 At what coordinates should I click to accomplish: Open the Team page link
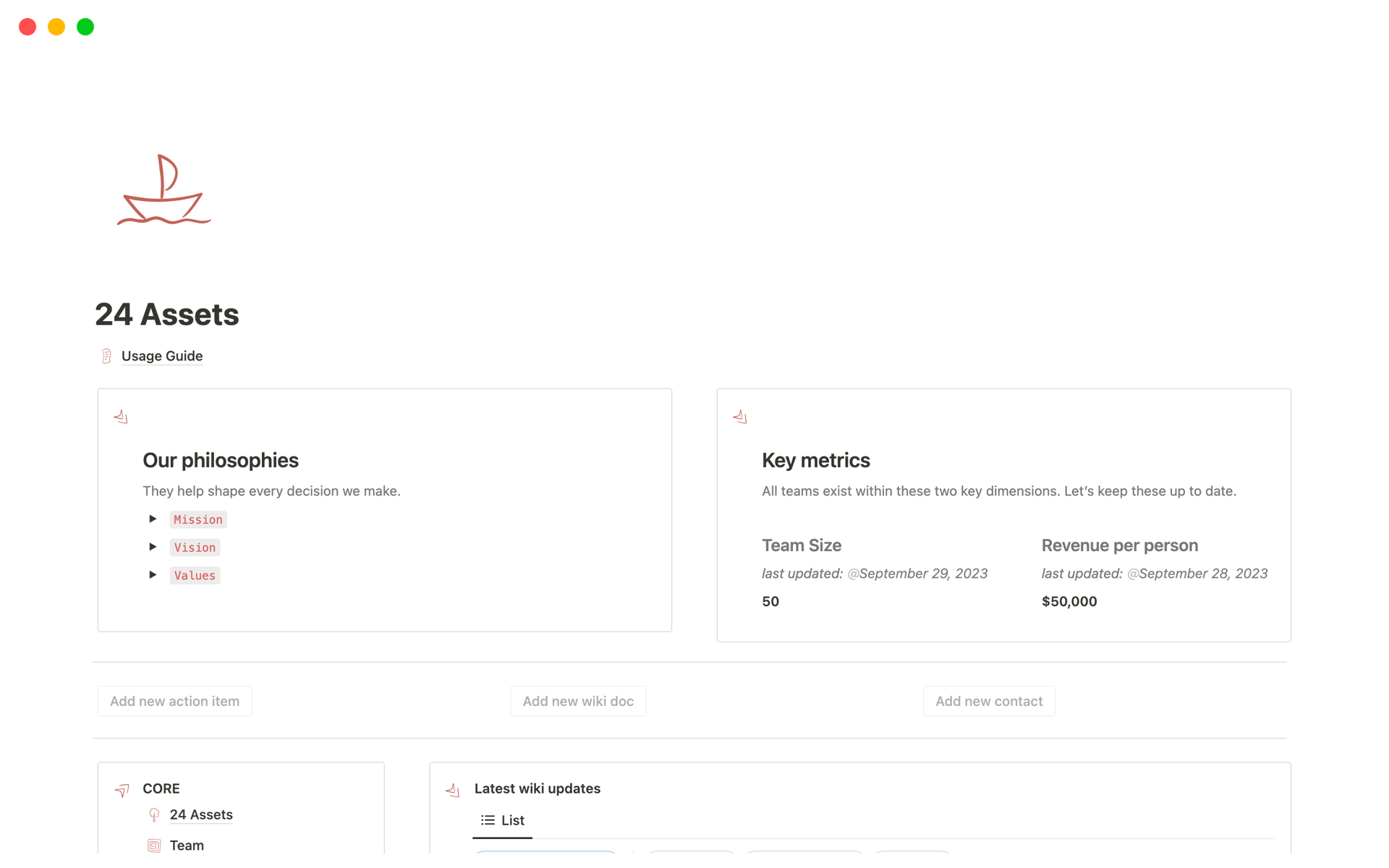point(187,846)
